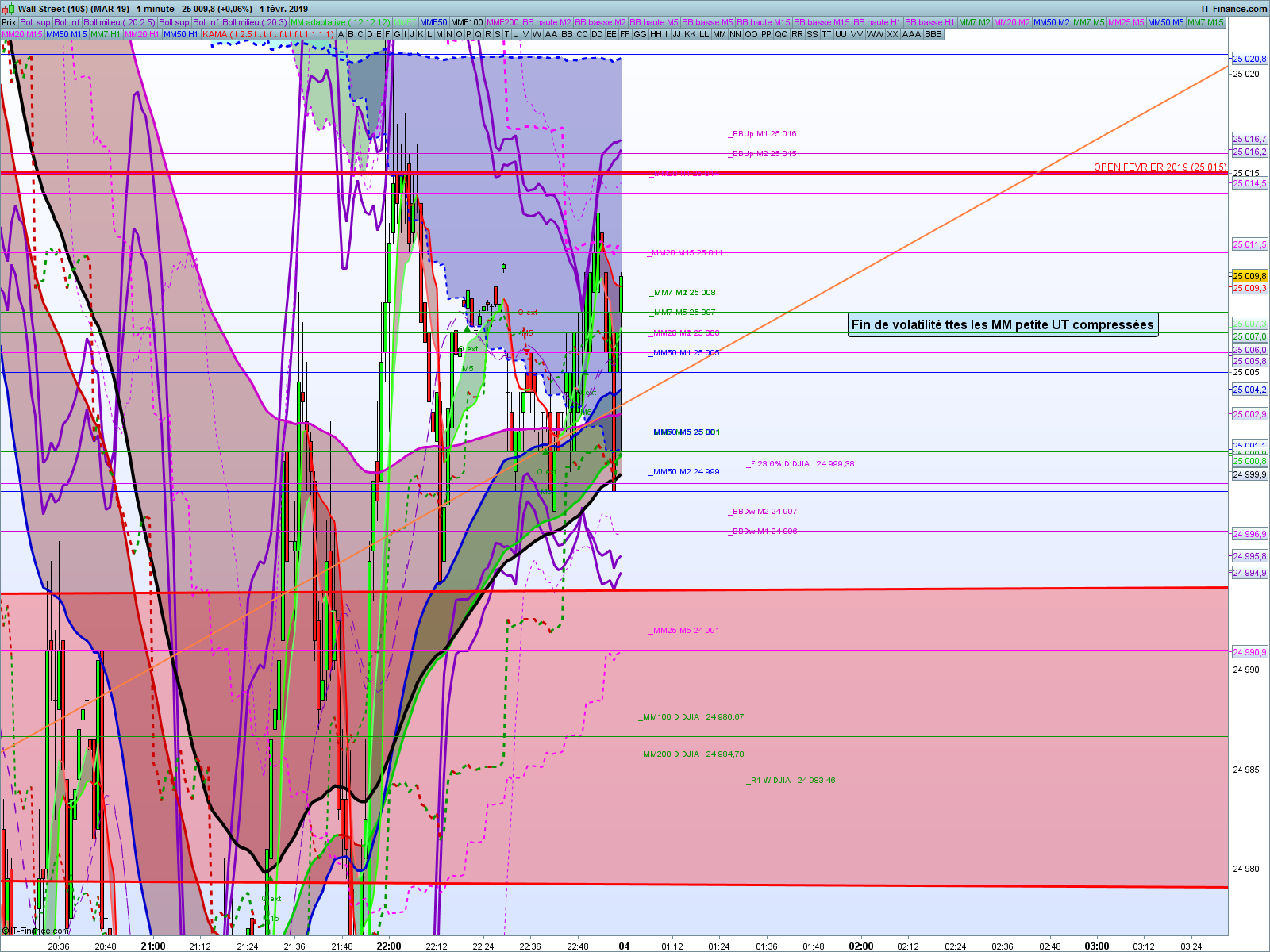Click the _BBDw M2 24 997 chart label
Viewport: 1270px width, 952px height.
(x=763, y=512)
